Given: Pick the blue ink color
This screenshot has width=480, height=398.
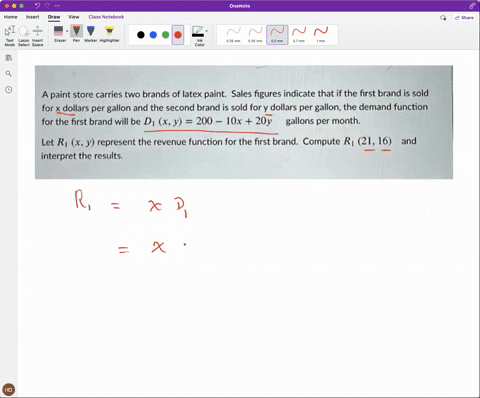Looking at the screenshot, I should click(x=153, y=35).
